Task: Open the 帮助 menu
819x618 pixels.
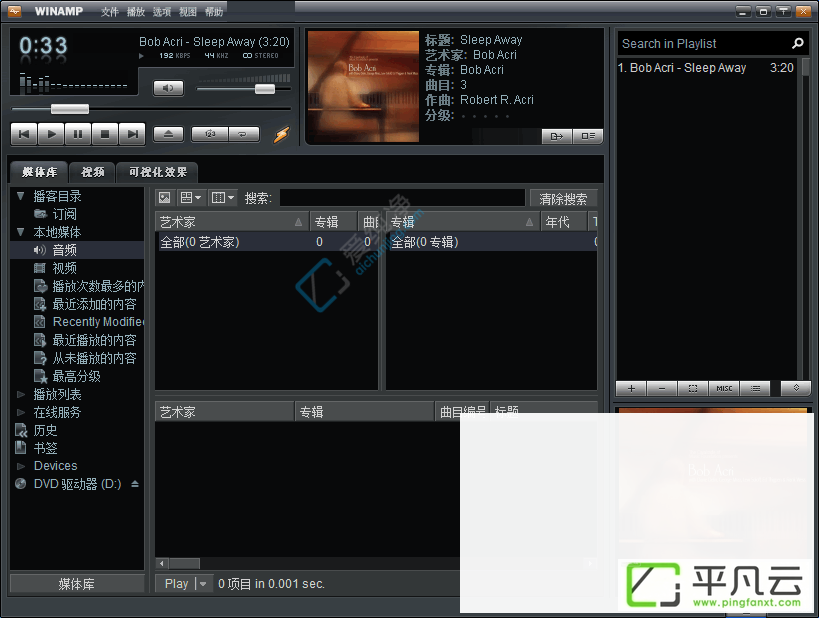Action: click(x=214, y=11)
